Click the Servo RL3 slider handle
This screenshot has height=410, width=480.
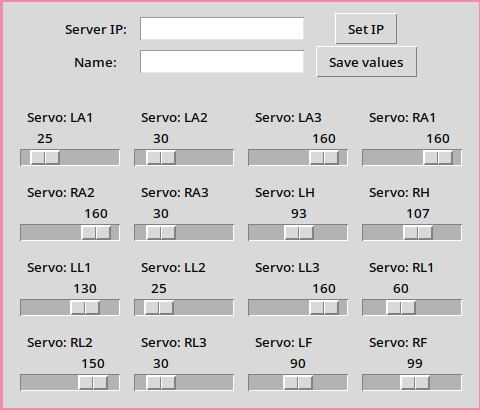[x=161, y=382]
